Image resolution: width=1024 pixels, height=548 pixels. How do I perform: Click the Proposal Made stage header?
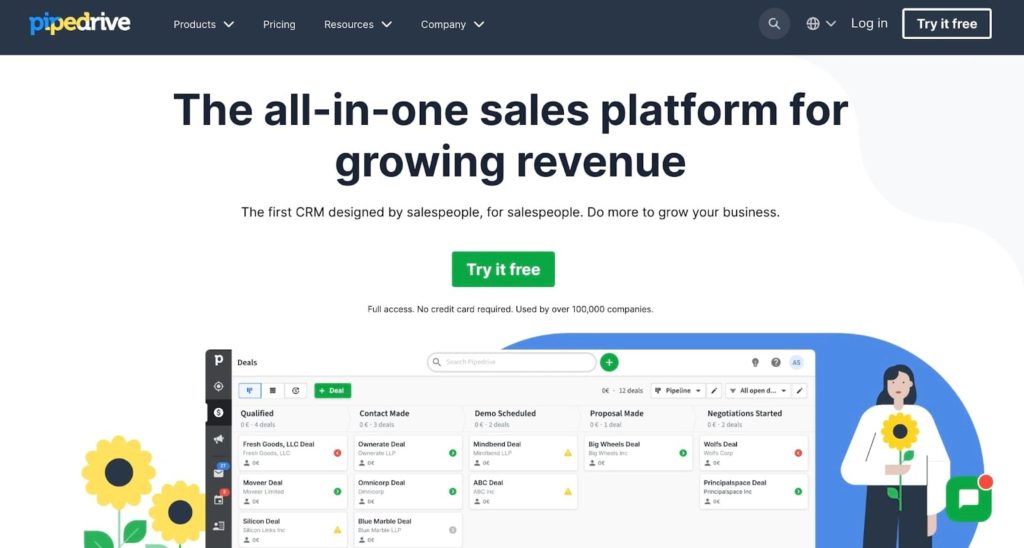[x=616, y=413]
